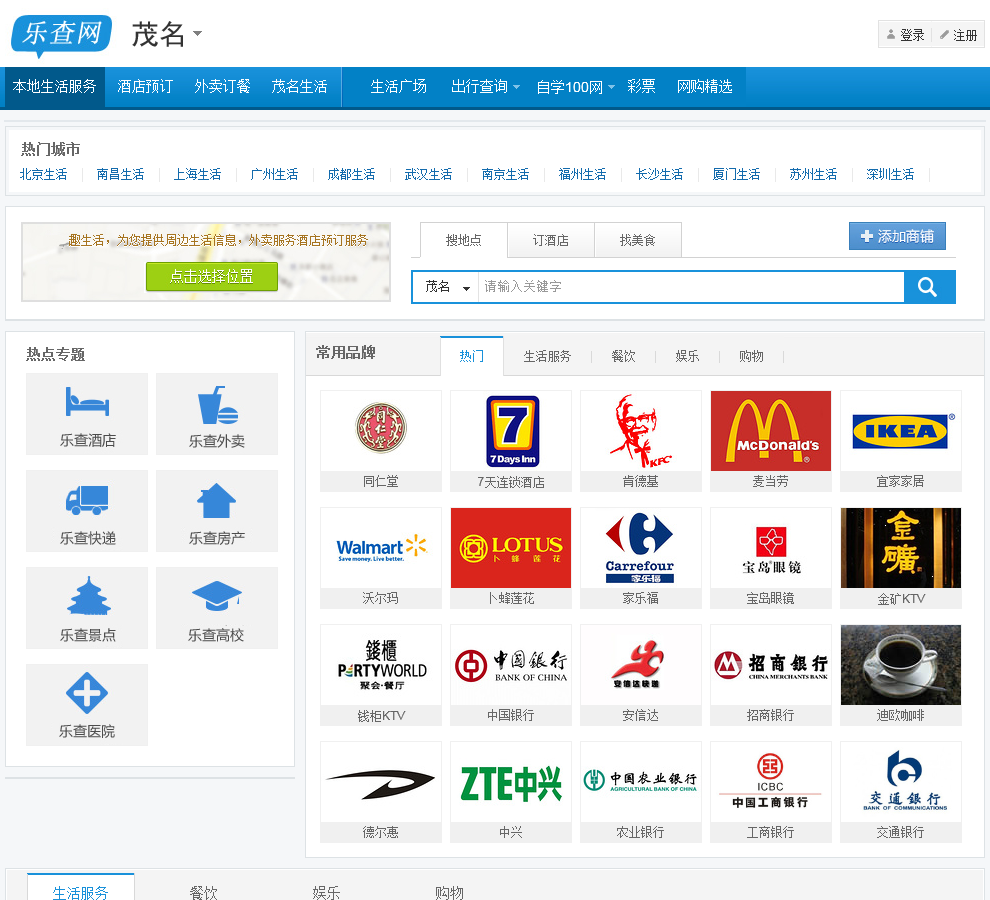Select the ZTE 中兴 logo

[x=511, y=782]
